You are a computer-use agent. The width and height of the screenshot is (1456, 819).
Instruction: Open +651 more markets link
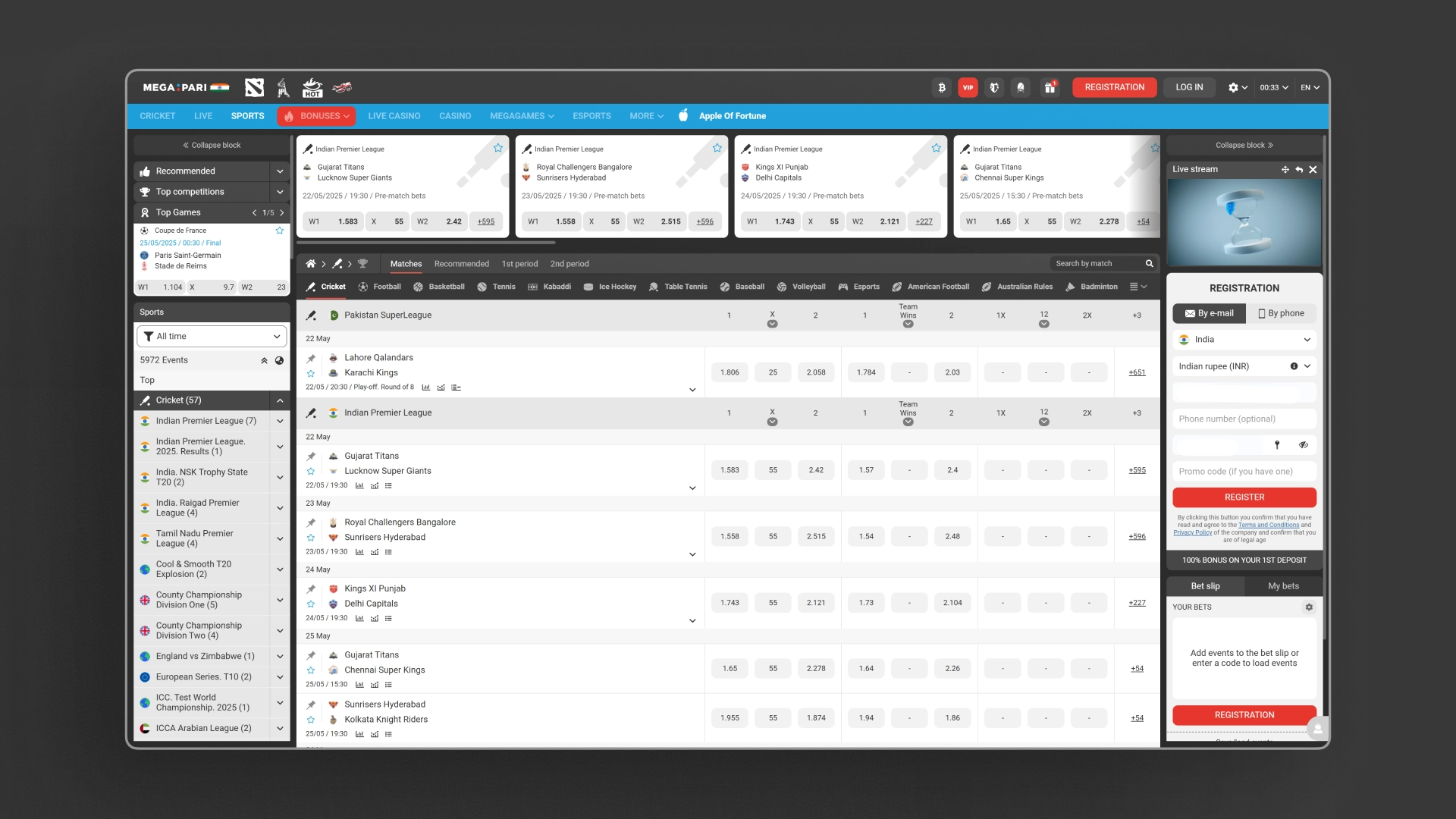click(x=1137, y=372)
